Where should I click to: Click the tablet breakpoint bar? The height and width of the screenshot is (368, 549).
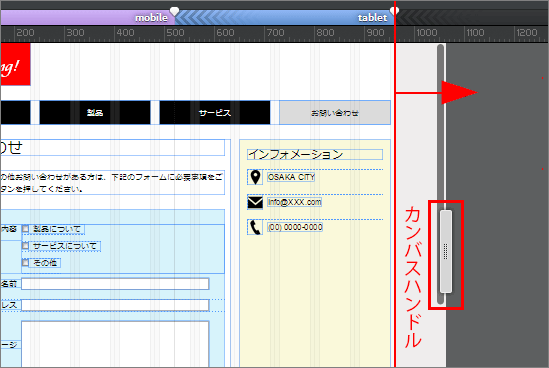284,17
